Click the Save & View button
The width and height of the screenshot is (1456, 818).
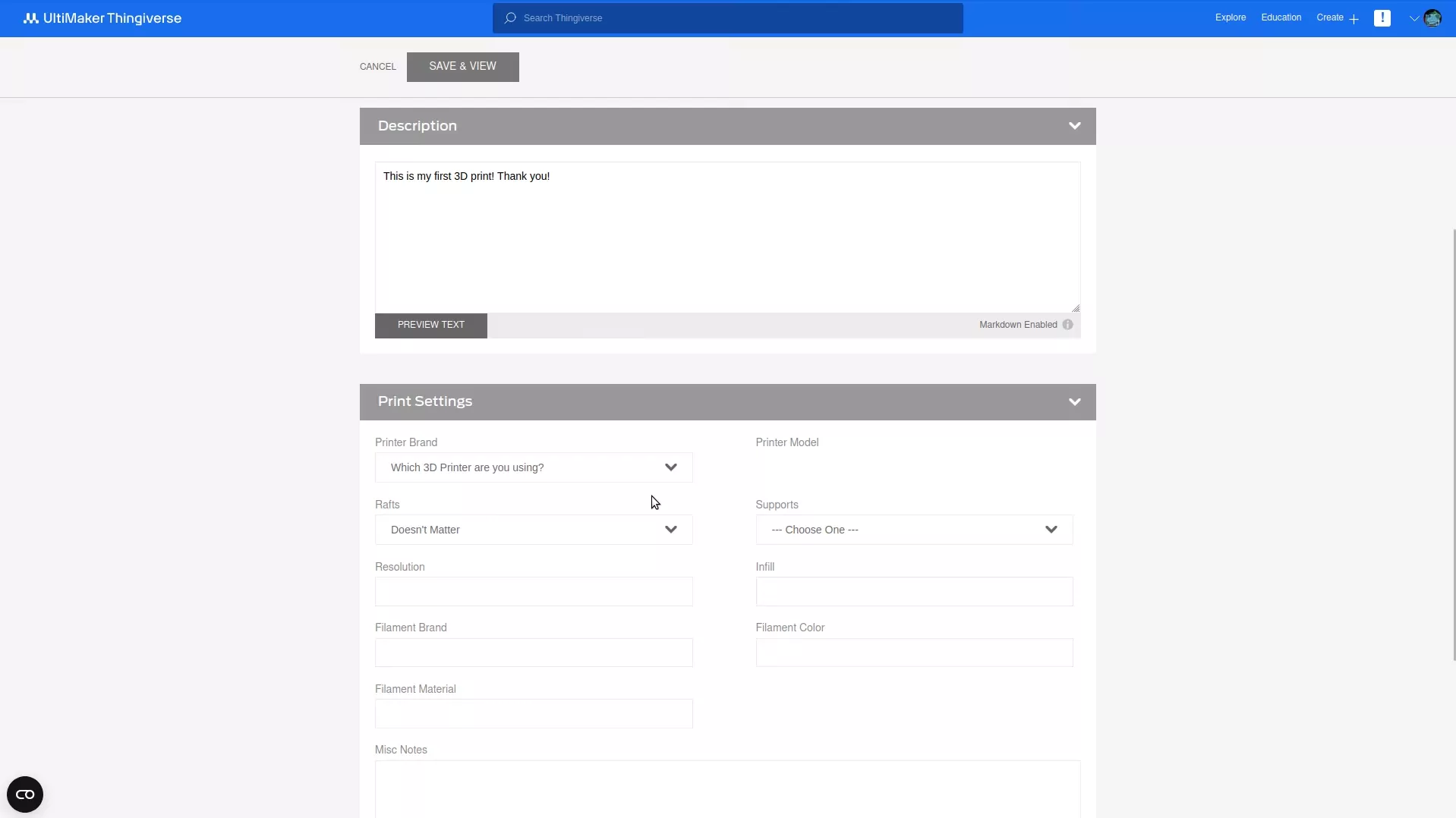pos(462,67)
